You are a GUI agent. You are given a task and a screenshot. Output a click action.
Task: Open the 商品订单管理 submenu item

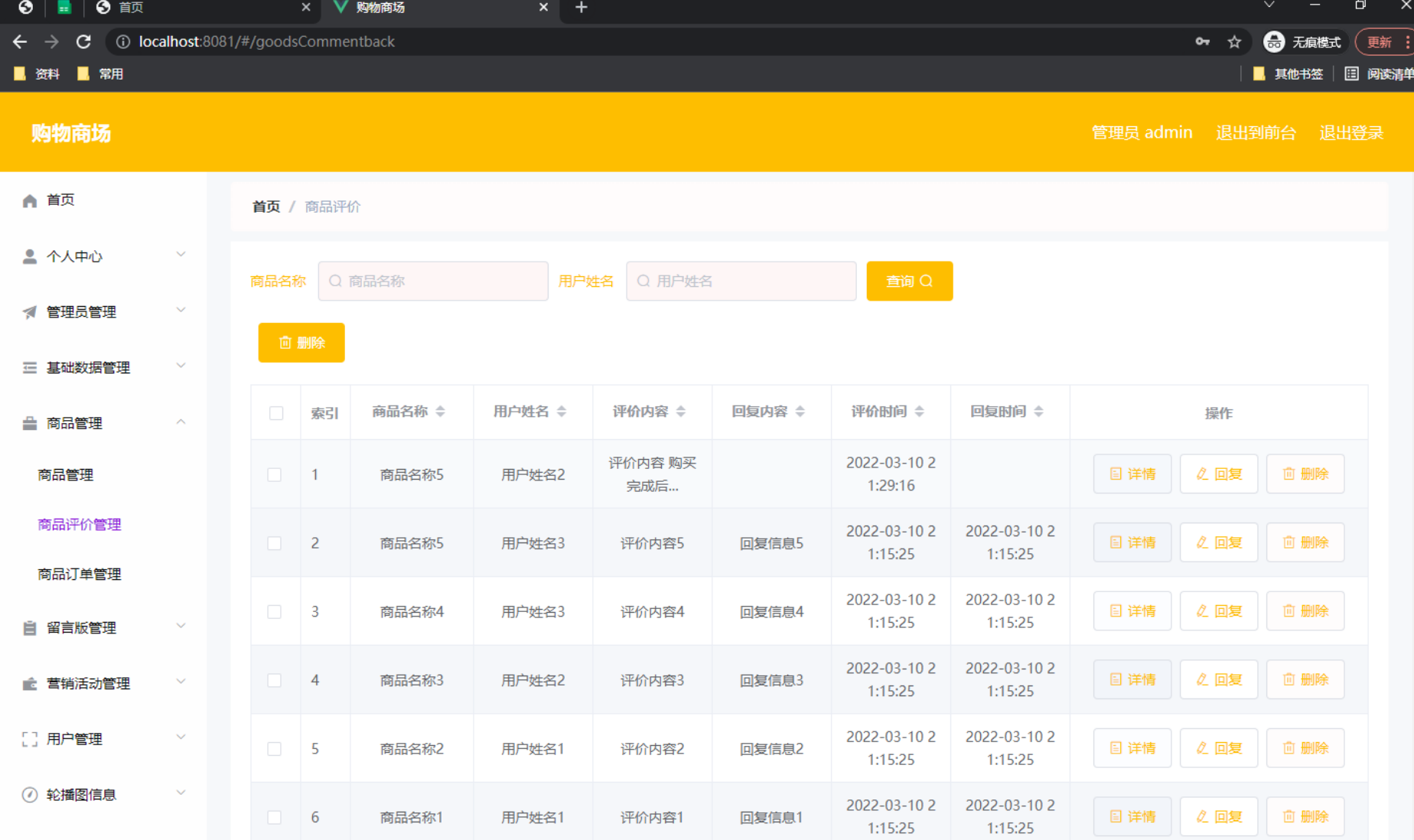tap(80, 575)
